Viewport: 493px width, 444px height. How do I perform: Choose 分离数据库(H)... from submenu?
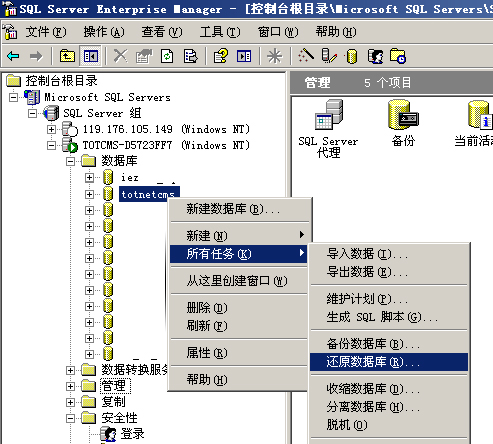389,407
